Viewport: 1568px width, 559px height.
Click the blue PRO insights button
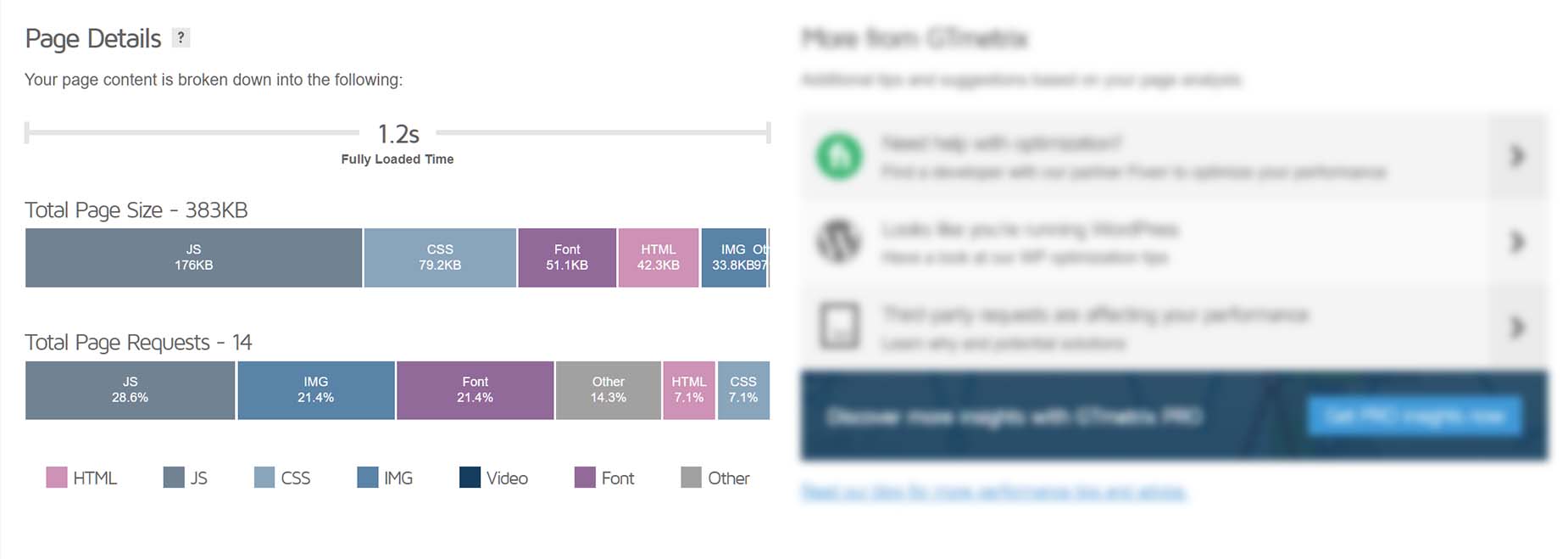pos(1414,416)
